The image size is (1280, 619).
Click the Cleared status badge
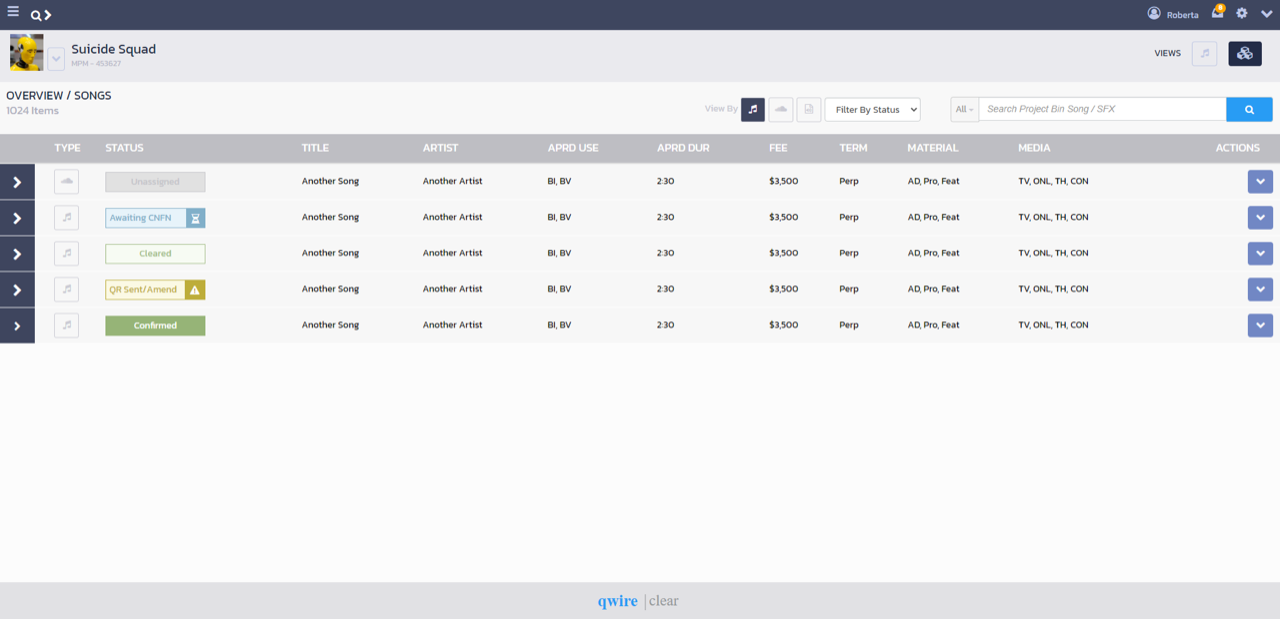coord(155,254)
